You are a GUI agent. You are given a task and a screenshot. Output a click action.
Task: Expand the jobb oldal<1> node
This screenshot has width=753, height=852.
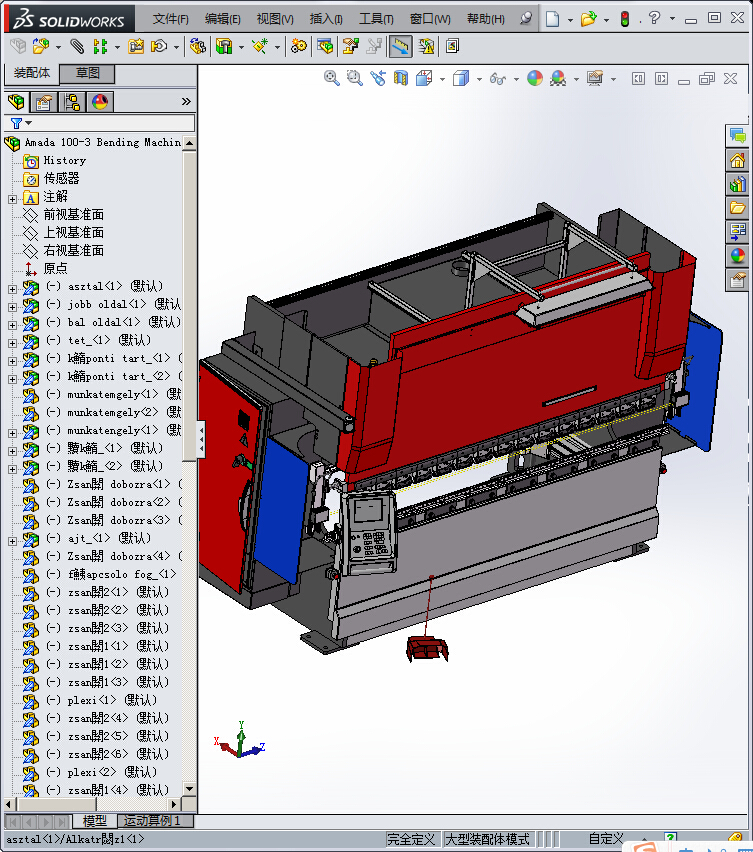coord(12,308)
